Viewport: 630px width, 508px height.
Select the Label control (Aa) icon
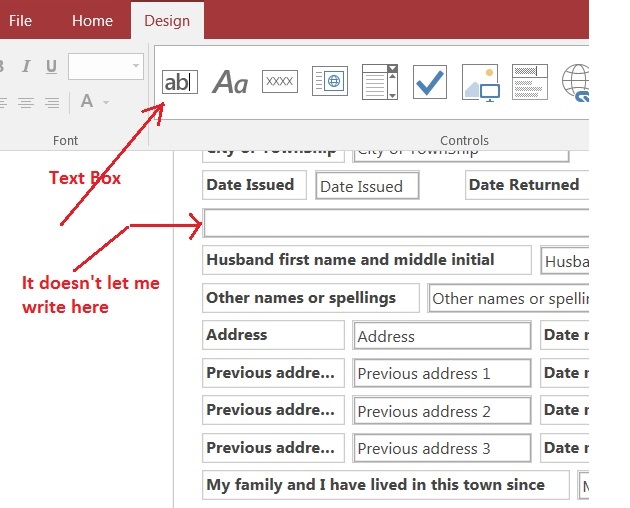(x=230, y=82)
